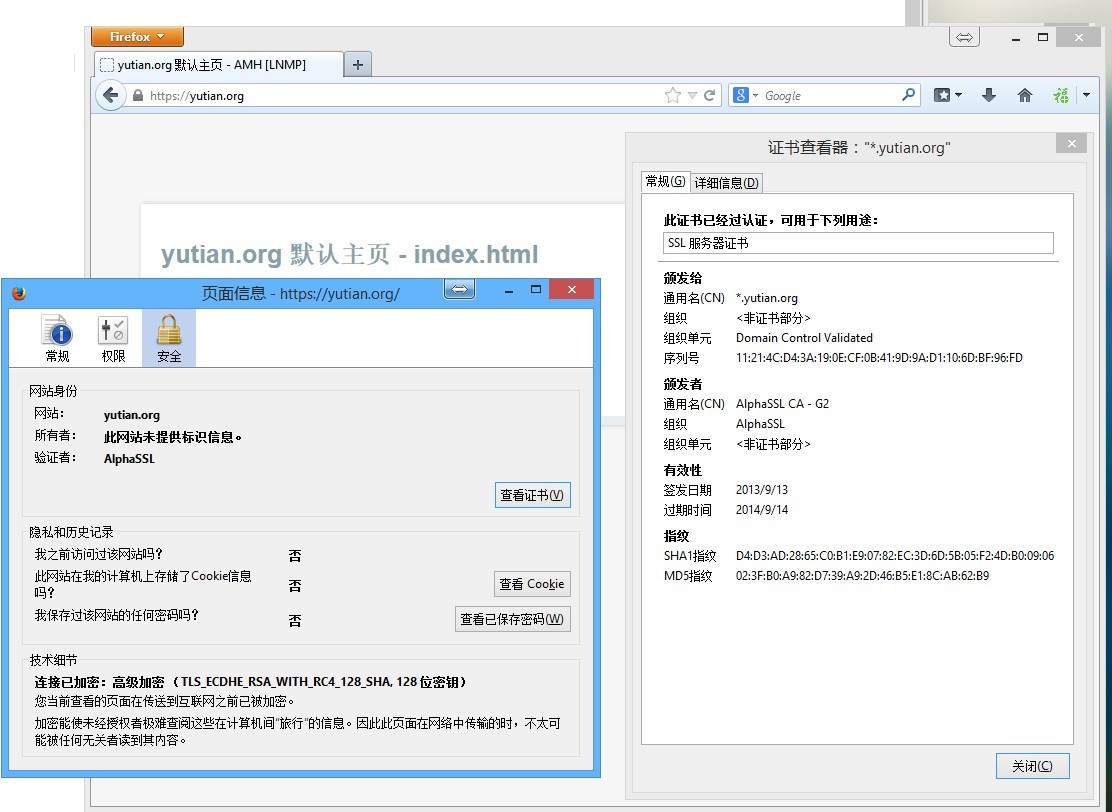Expand the URL history dropdown arrow
The width and height of the screenshot is (1112, 812).
[x=692, y=96]
